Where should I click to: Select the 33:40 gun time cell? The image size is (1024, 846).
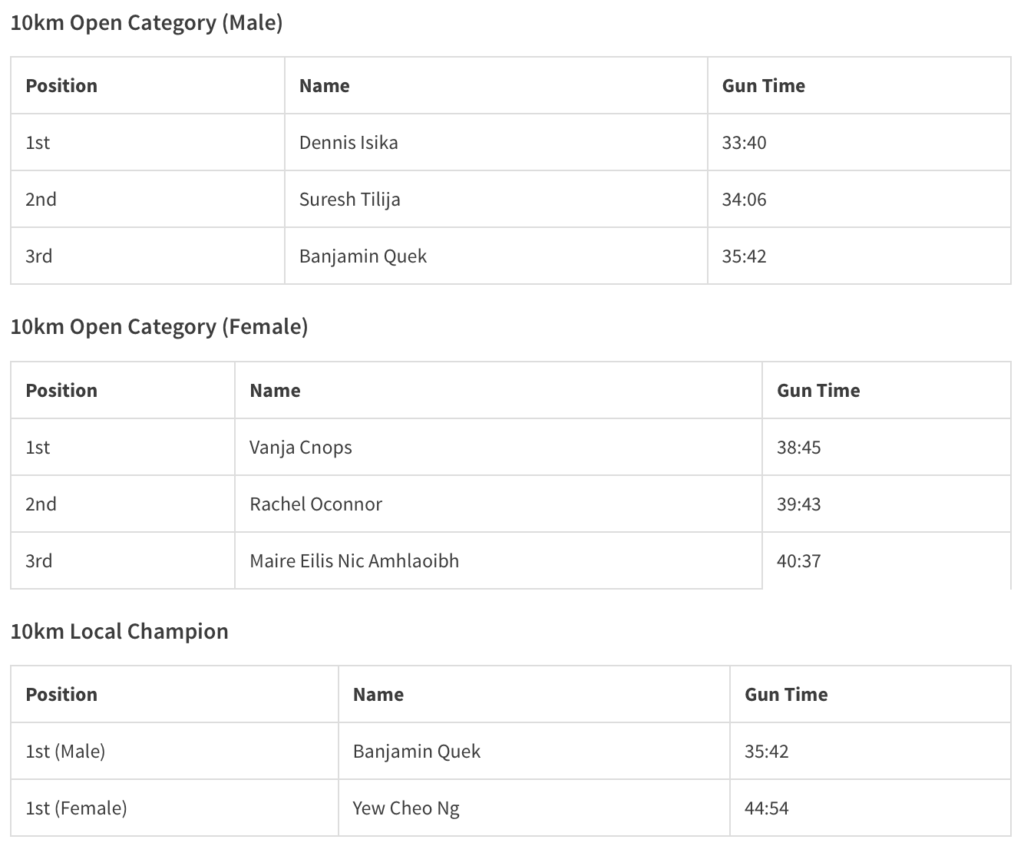point(744,143)
